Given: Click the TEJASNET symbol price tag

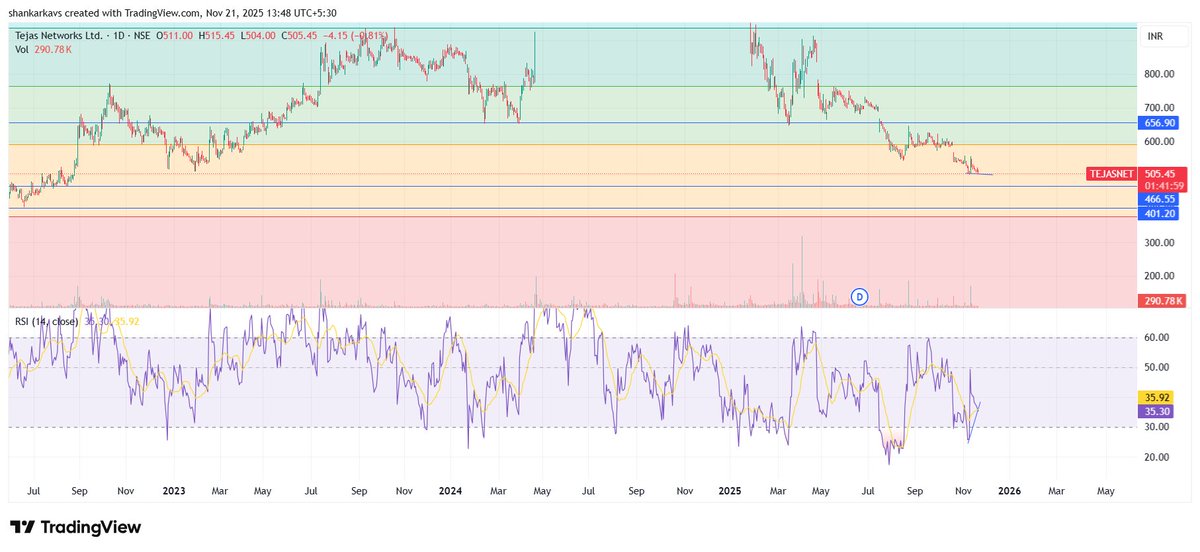Looking at the screenshot, I should click(x=1112, y=173).
